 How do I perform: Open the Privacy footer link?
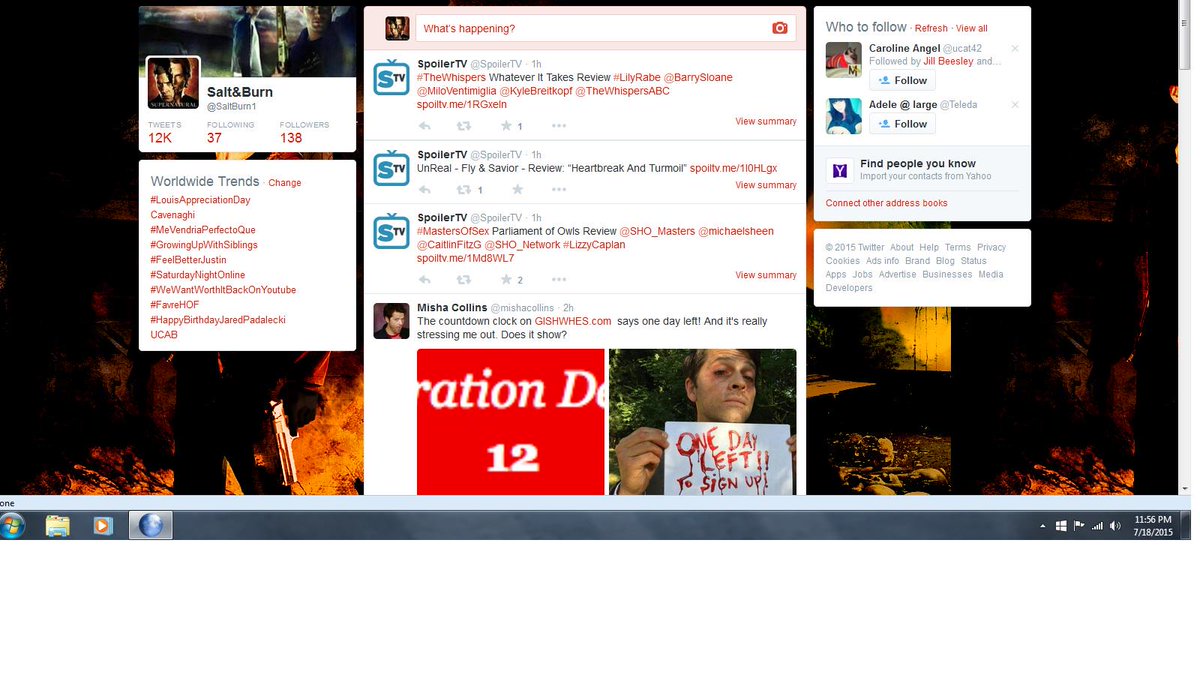click(x=991, y=247)
